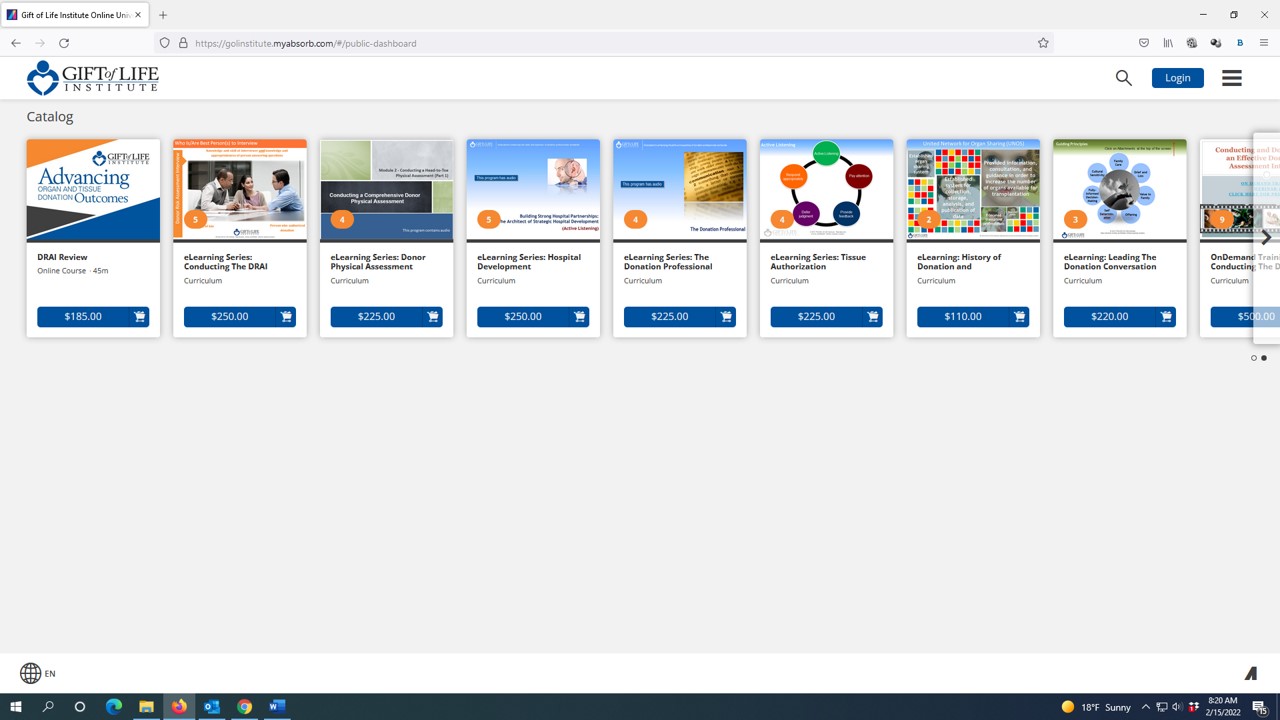Reload the page with refresh icon
This screenshot has width=1280, height=720.
(64, 43)
